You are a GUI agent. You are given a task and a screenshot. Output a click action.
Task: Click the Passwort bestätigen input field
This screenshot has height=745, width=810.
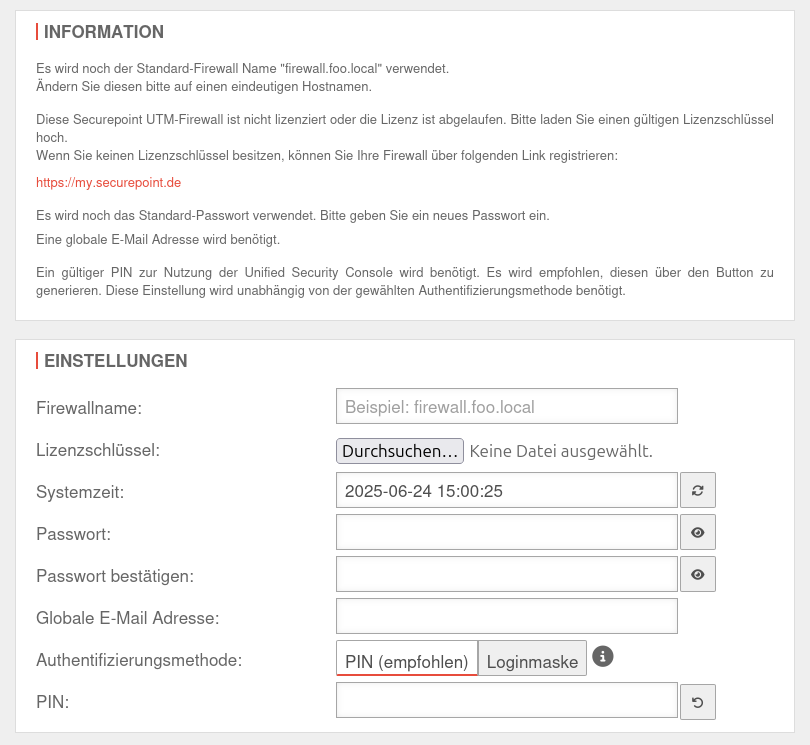tap(507, 574)
